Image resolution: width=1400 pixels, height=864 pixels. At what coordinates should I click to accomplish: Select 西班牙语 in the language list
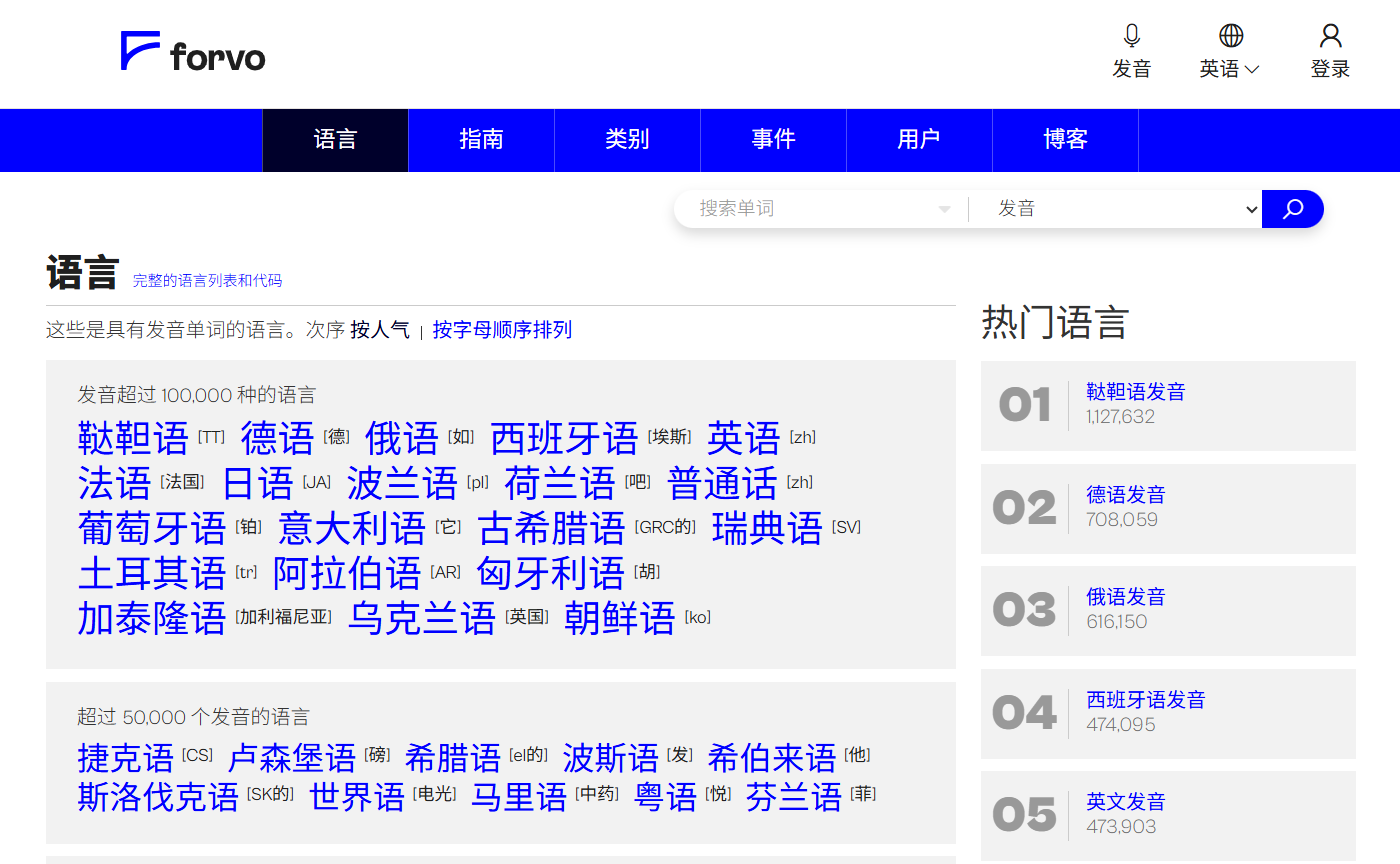click(564, 438)
